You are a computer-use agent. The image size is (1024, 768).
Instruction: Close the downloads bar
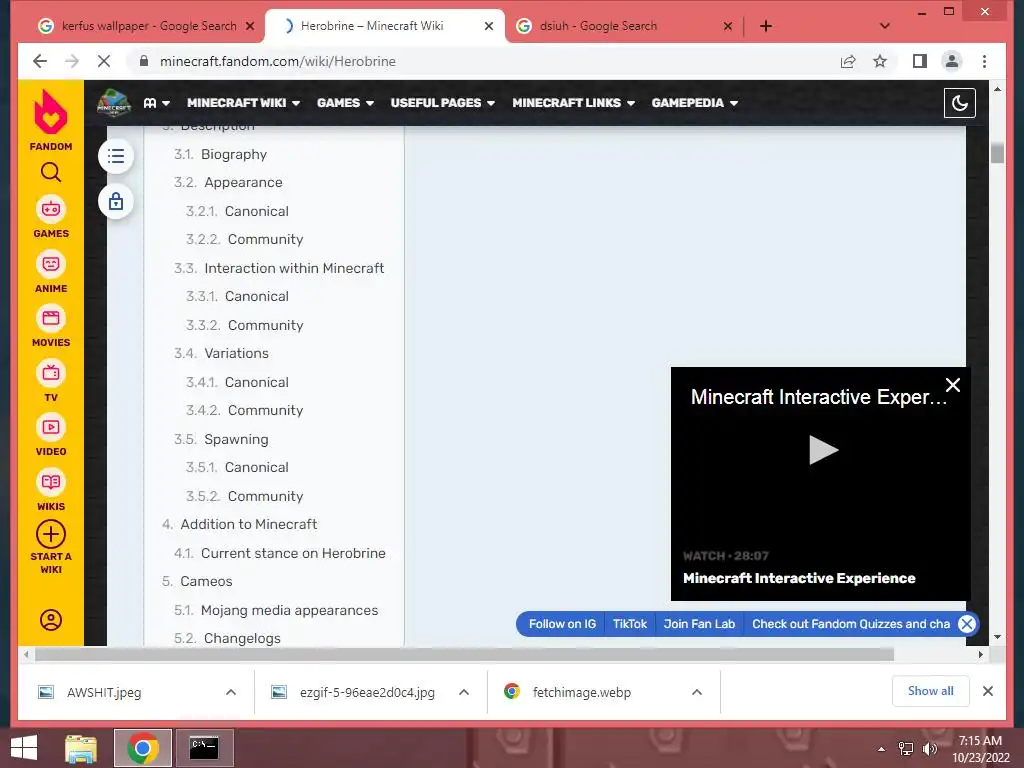(987, 691)
